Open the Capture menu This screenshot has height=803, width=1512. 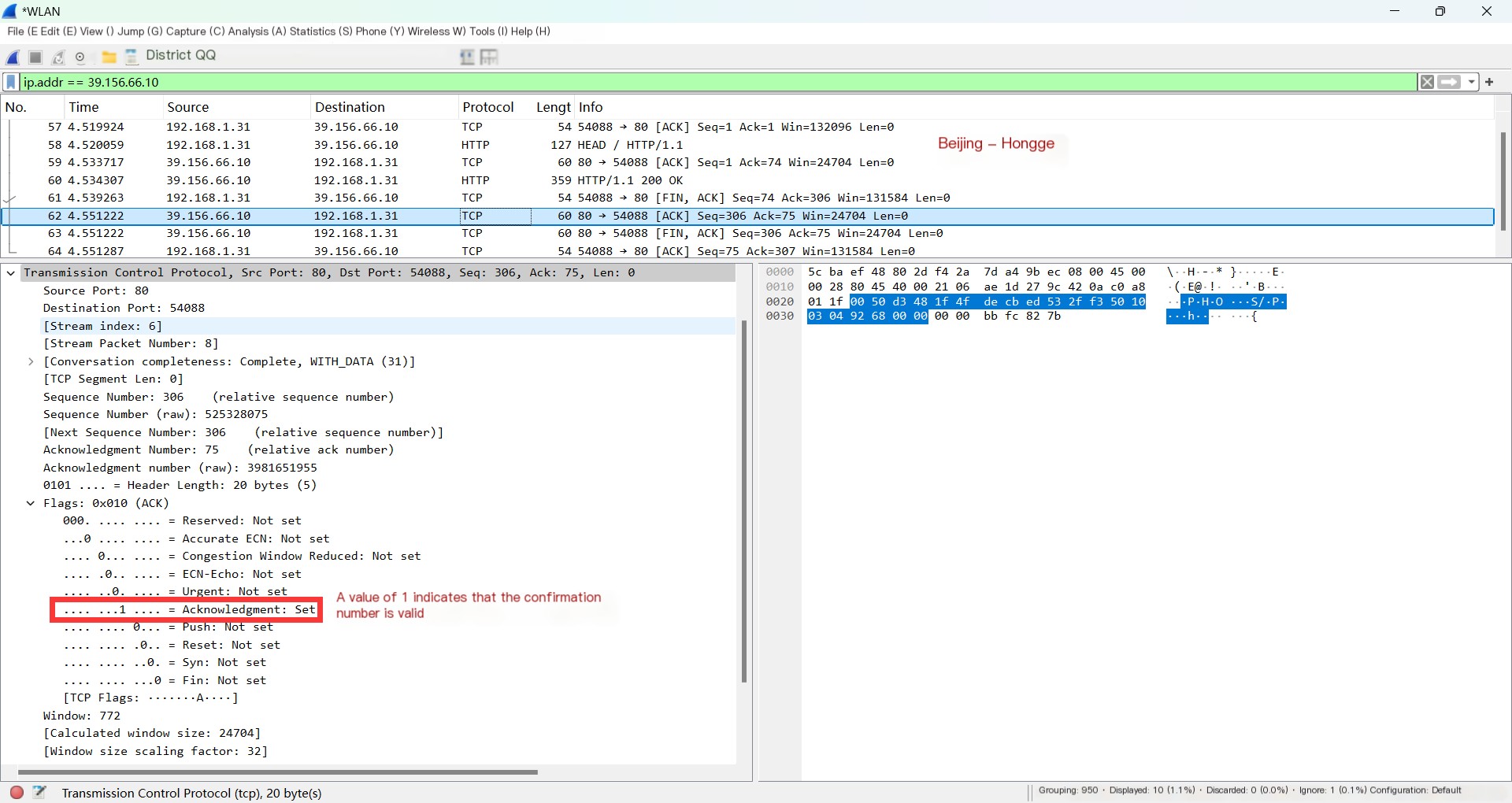pos(195,31)
